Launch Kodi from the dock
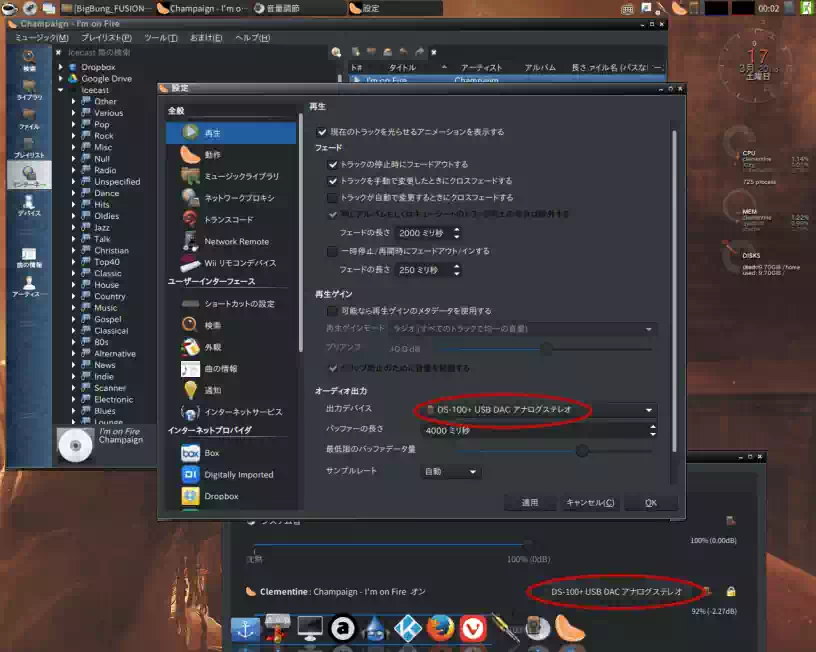The image size is (816, 652). [x=407, y=628]
